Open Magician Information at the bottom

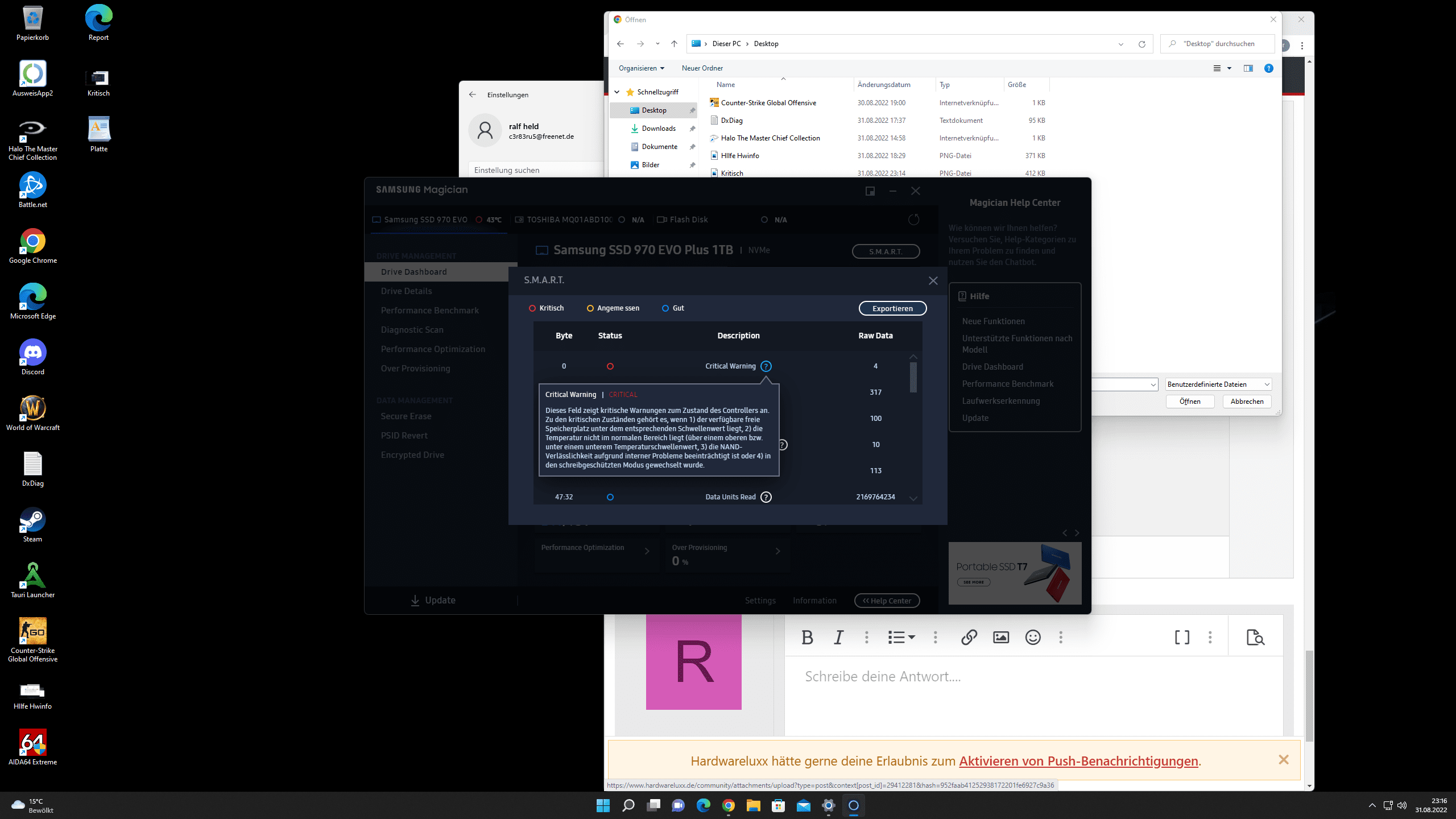[814, 601]
